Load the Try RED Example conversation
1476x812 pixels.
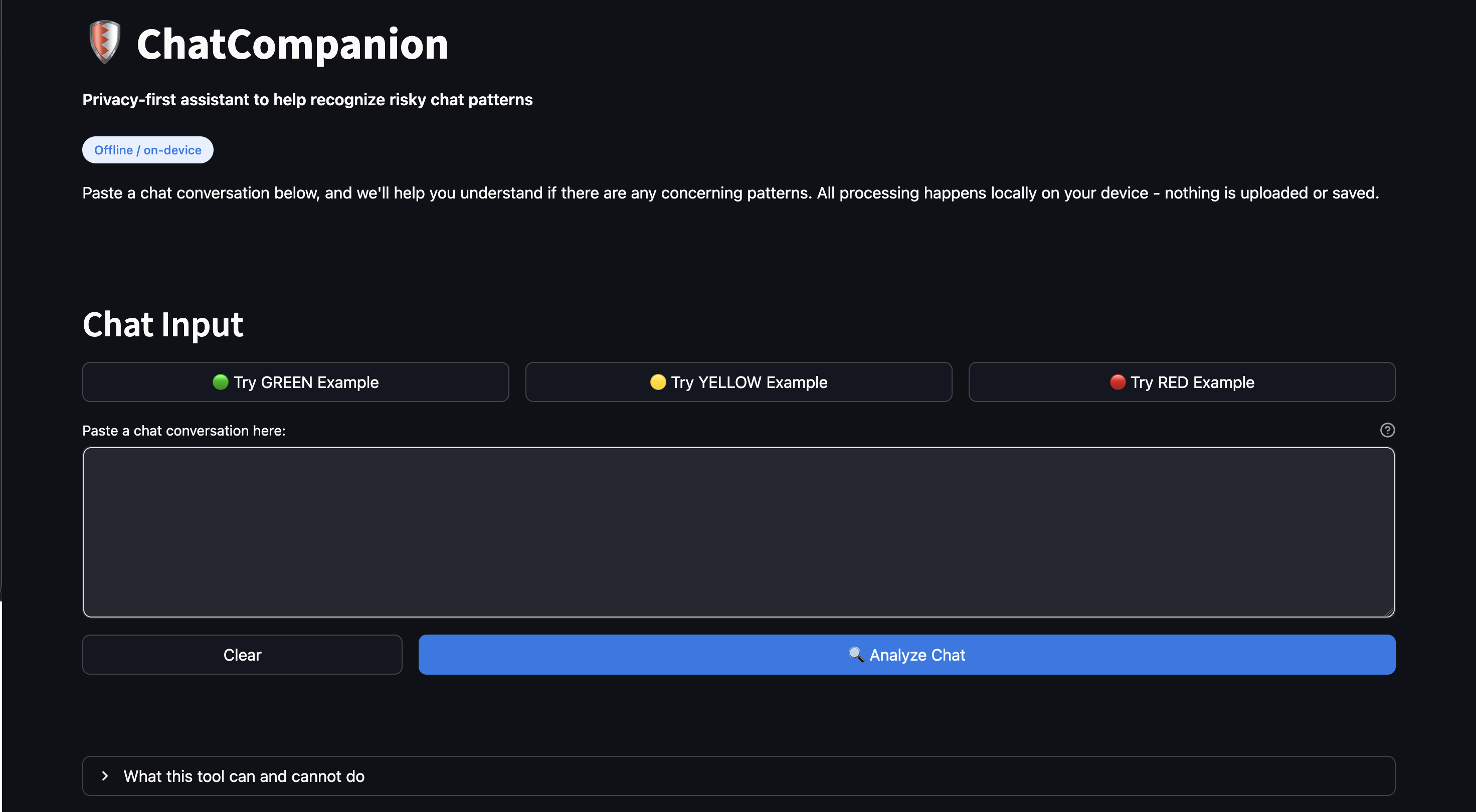(1182, 382)
